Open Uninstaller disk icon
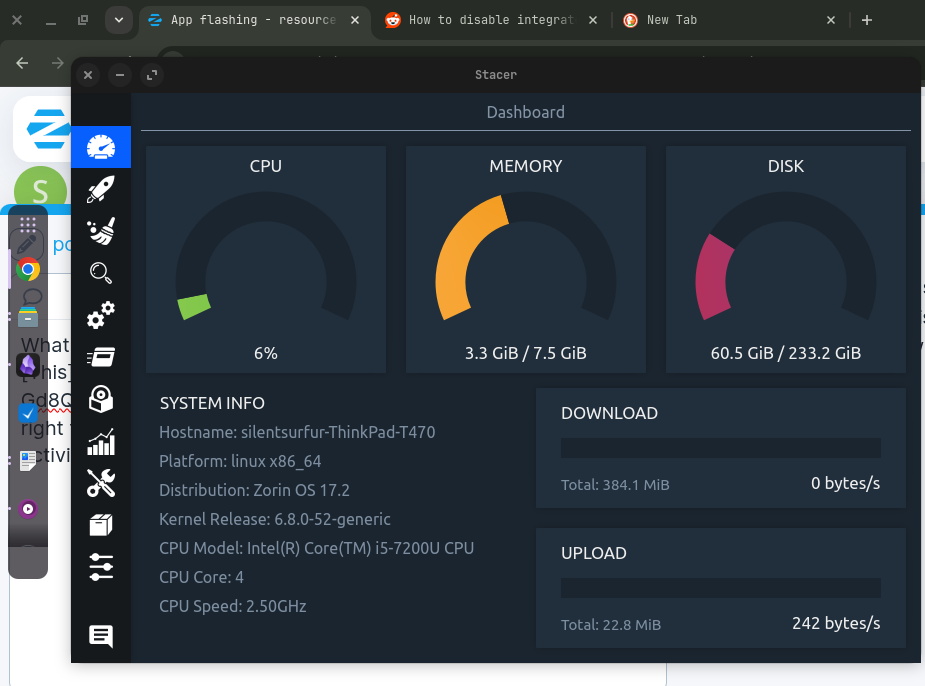 (x=101, y=399)
